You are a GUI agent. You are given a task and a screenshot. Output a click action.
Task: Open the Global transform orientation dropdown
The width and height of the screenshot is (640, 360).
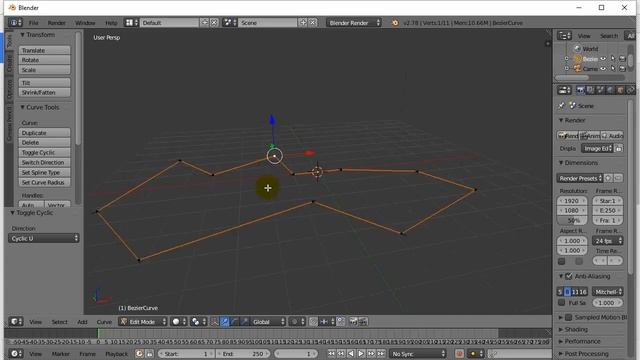tap(268, 322)
